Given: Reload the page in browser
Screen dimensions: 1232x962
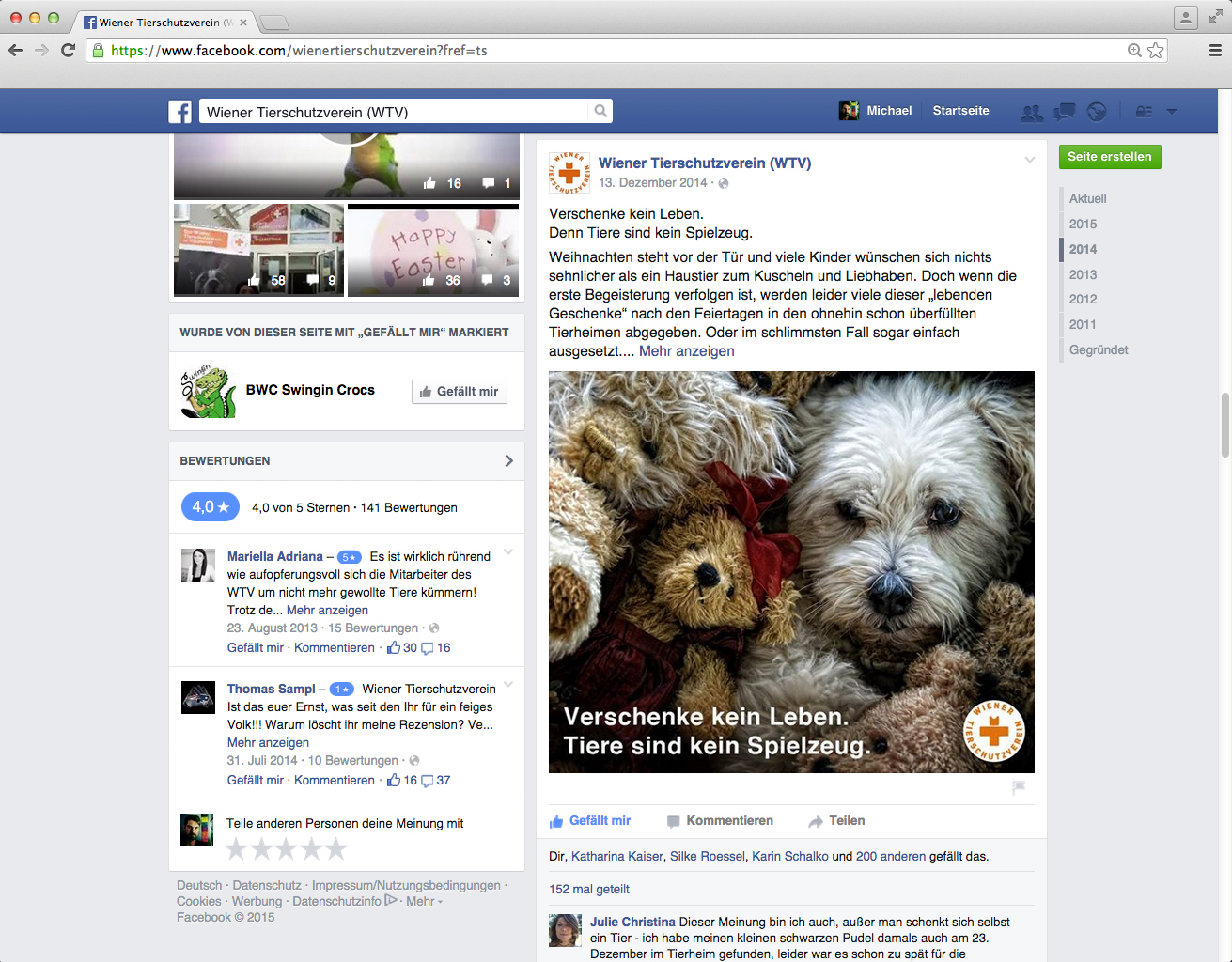Looking at the screenshot, I should [68, 51].
